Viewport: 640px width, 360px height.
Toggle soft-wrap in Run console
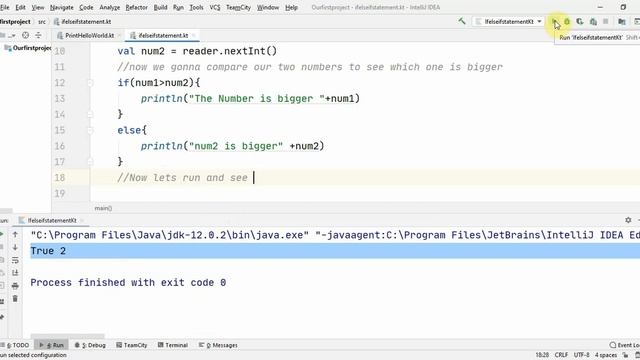(x=15, y=260)
